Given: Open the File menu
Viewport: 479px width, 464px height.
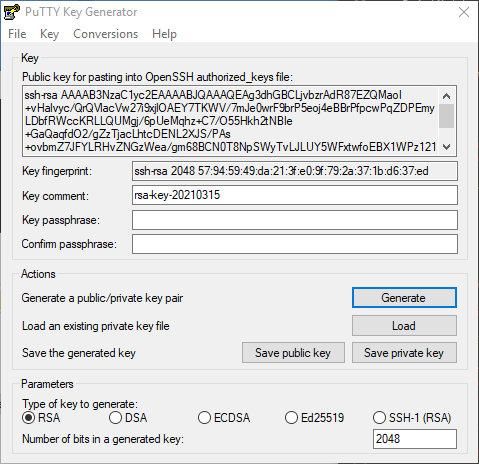Looking at the screenshot, I should click(x=17, y=34).
